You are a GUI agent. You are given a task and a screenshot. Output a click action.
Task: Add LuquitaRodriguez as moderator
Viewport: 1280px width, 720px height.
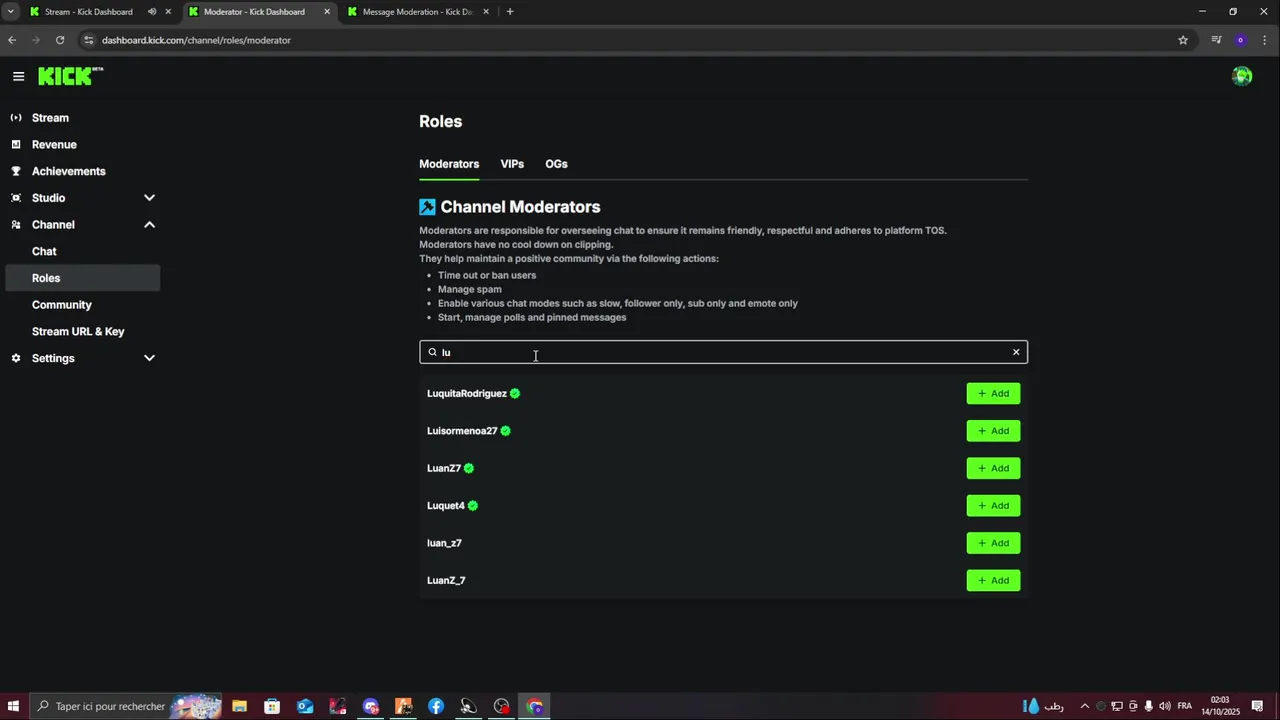click(993, 394)
